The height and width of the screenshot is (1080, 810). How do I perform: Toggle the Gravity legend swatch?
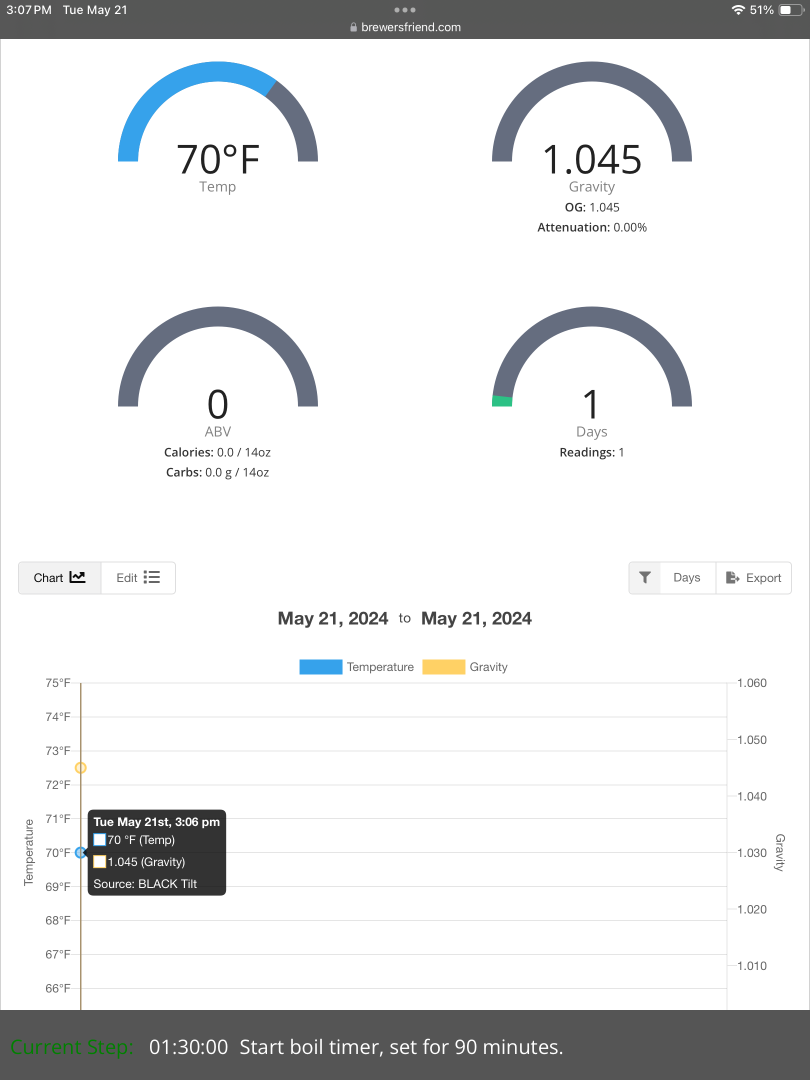tap(443, 667)
